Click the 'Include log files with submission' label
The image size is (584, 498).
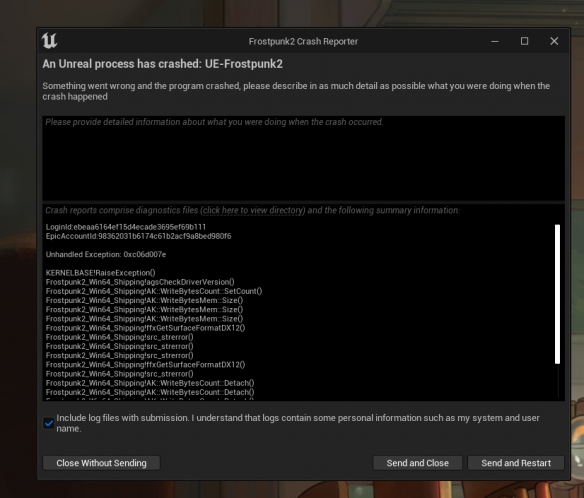298,423
